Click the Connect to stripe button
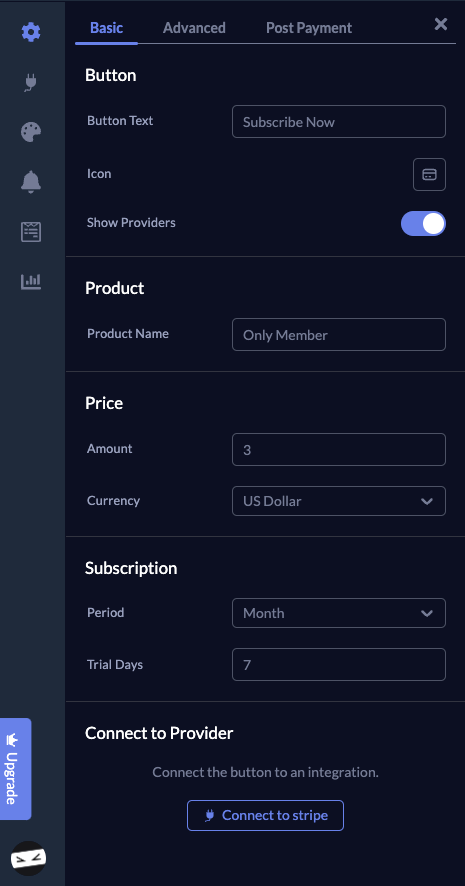The image size is (465, 886). pyautogui.click(x=266, y=815)
